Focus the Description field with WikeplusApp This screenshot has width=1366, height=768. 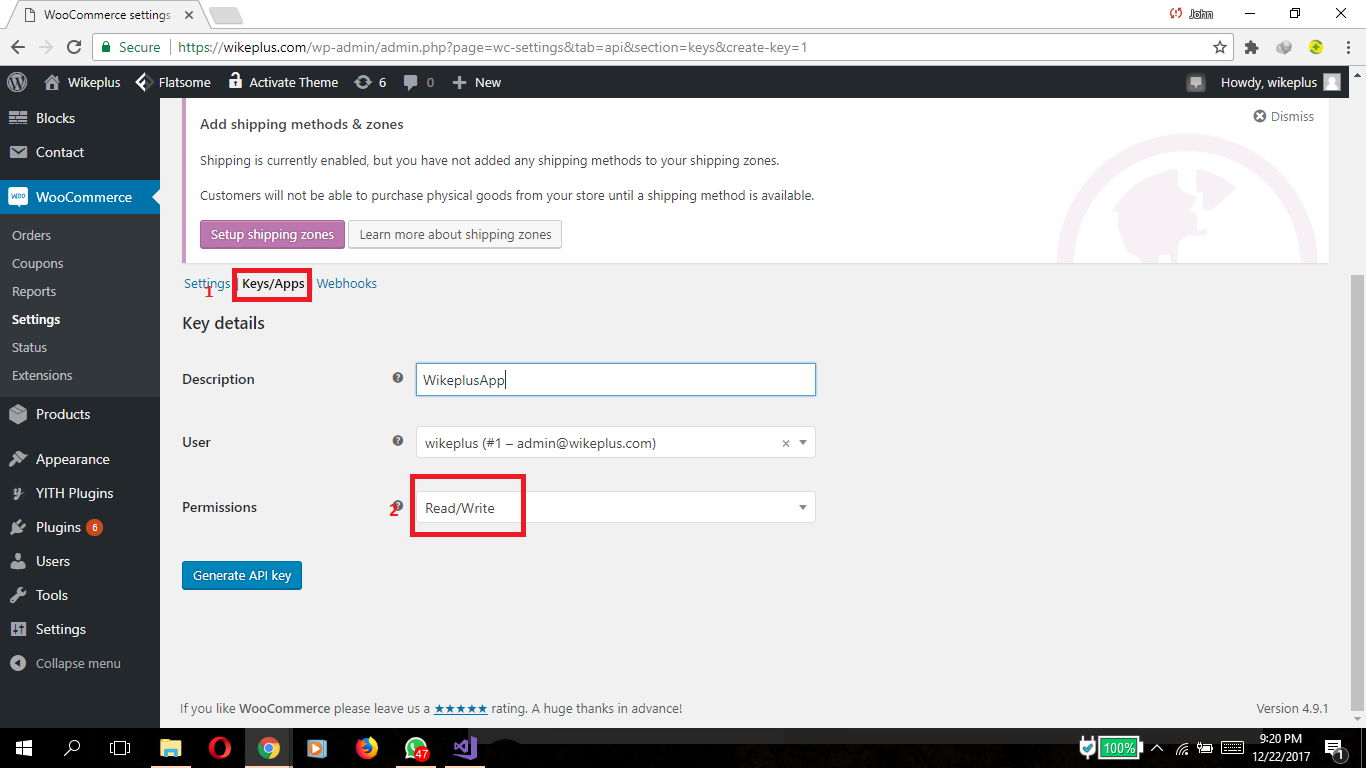pos(615,379)
